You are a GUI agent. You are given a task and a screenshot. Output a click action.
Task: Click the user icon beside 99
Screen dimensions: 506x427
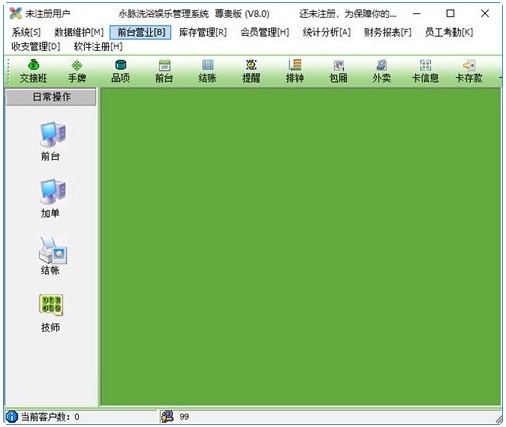(167, 416)
